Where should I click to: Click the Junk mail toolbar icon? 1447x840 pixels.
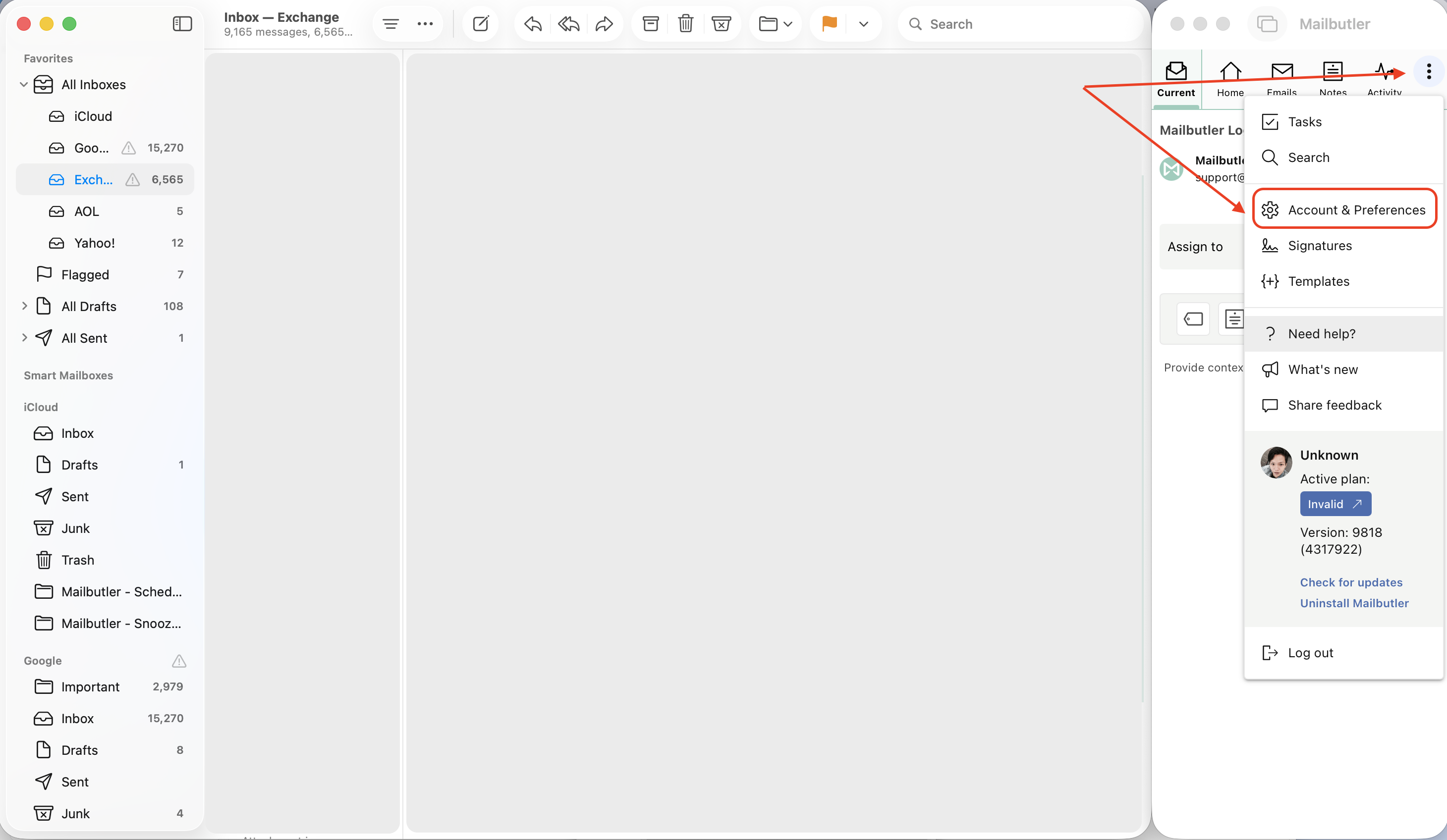[721, 24]
